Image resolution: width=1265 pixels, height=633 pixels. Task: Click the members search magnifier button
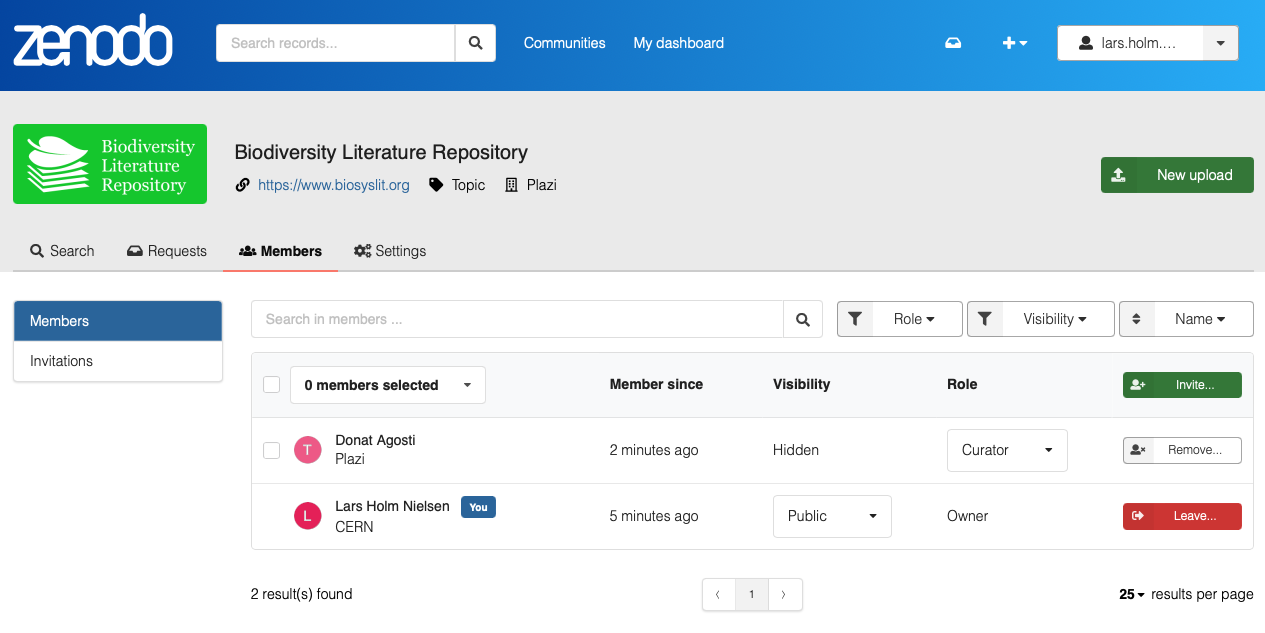point(802,320)
